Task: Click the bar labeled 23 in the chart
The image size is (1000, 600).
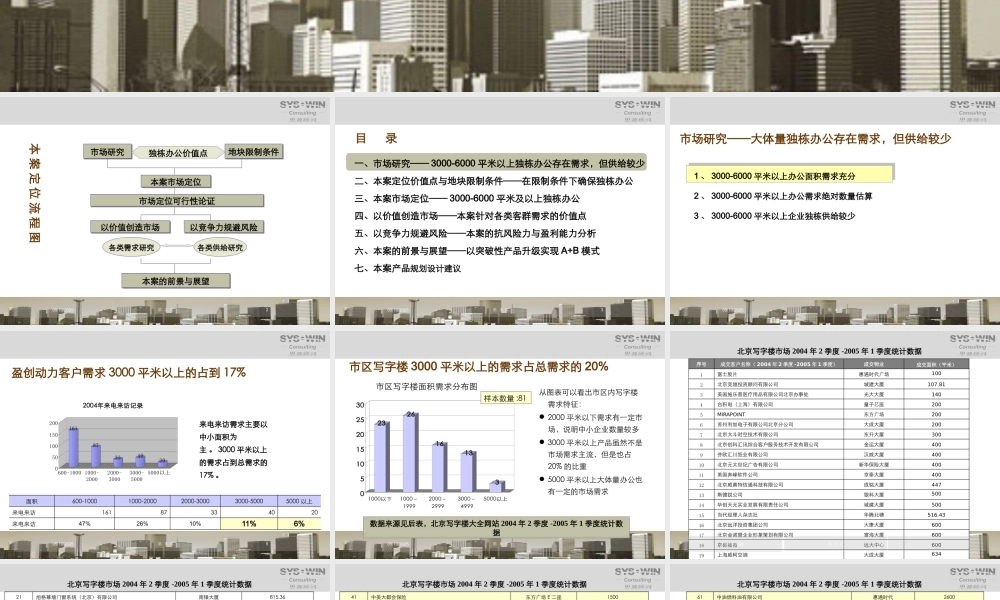Action: [381, 458]
